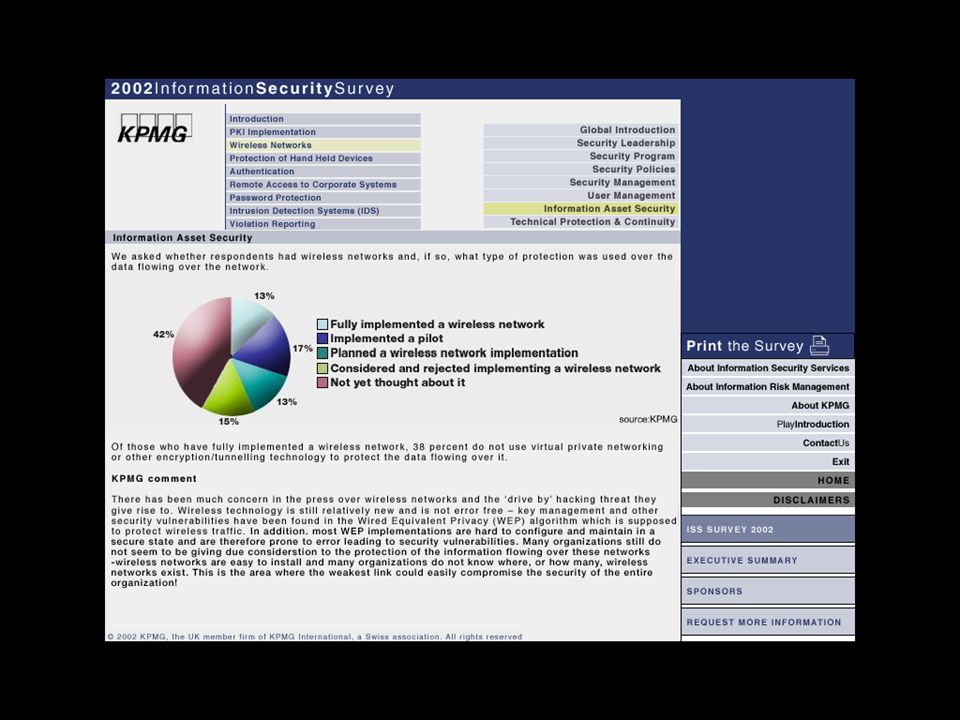The height and width of the screenshot is (720, 960).
Task: Open Remote Access to Corporate Systems
Action: 323,184
